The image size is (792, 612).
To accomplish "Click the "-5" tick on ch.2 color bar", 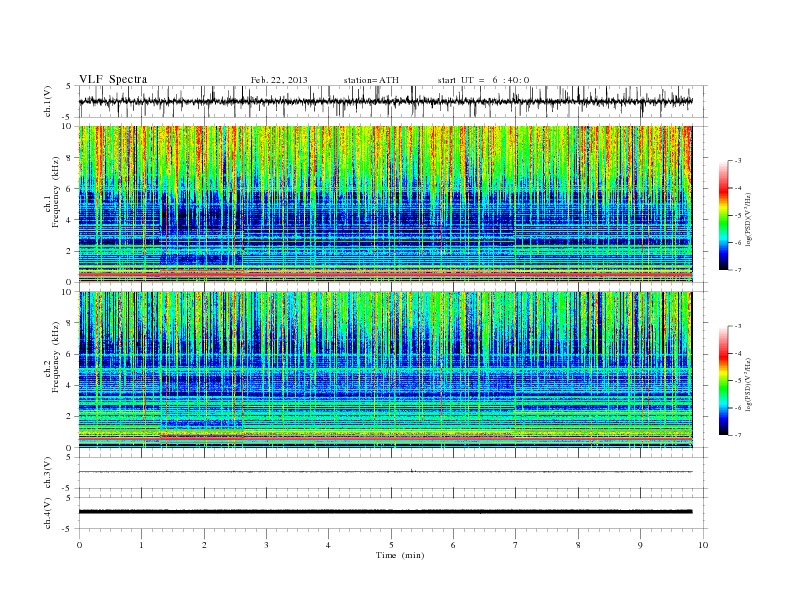I will point(738,380).
